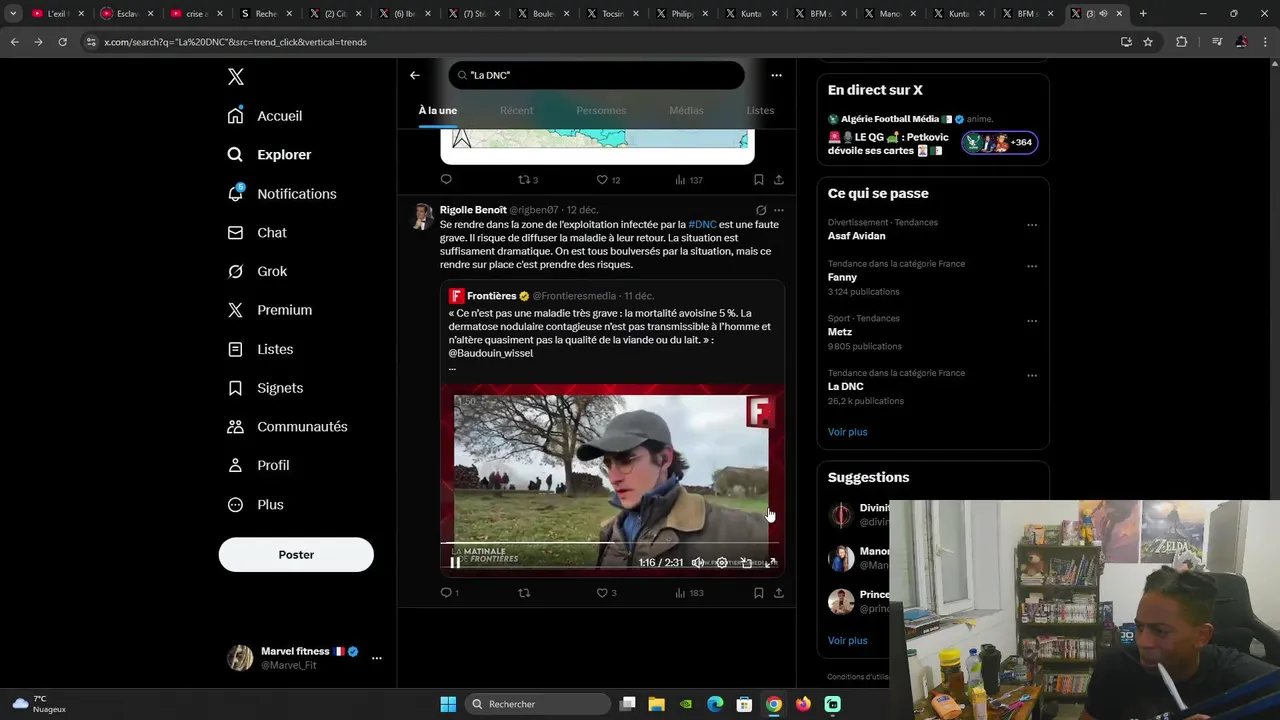Share the post with 137 views
Viewport: 1280px width, 720px height.
coord(779,180)
